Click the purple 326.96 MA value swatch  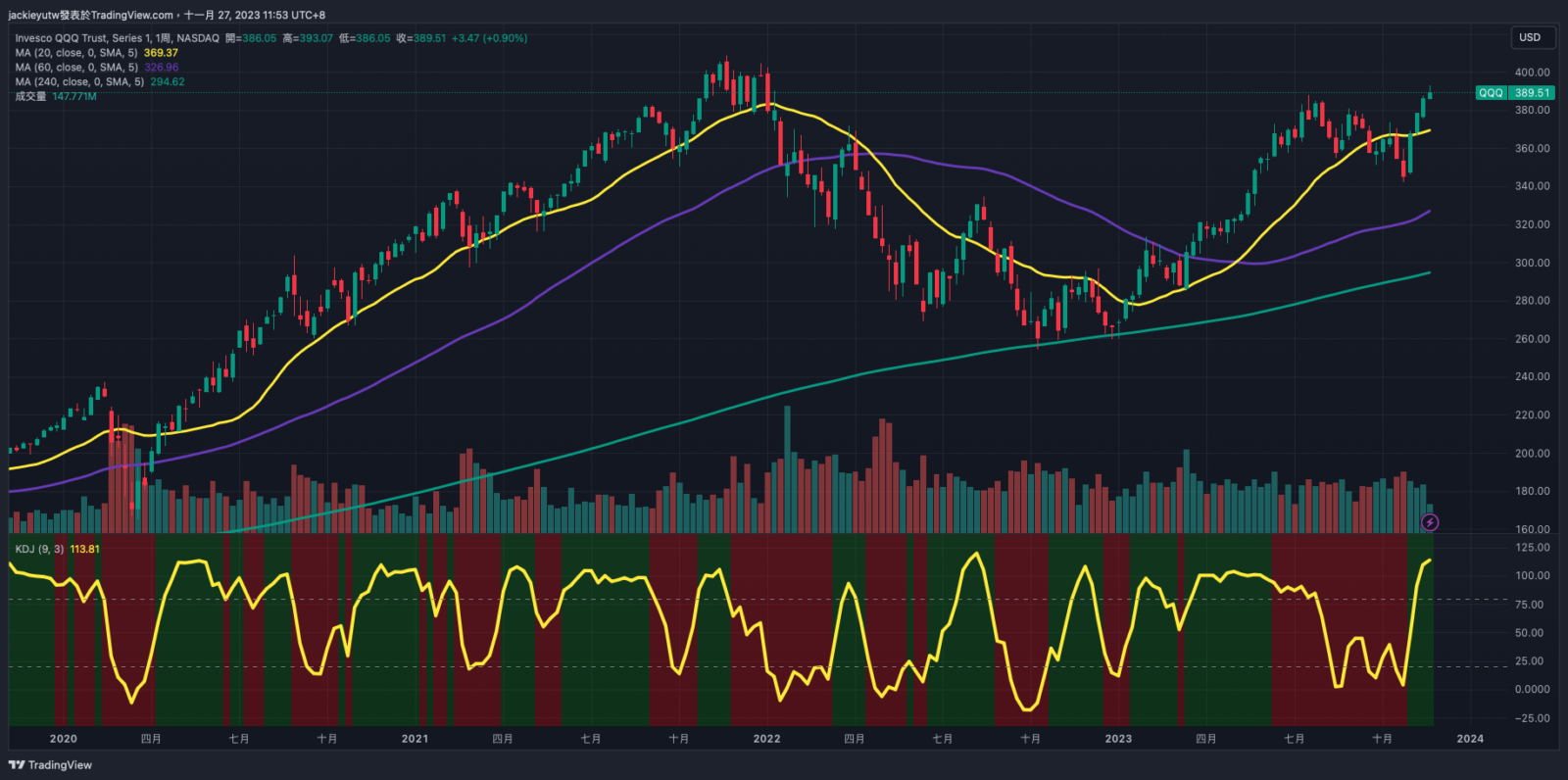[x=161, y=68]
